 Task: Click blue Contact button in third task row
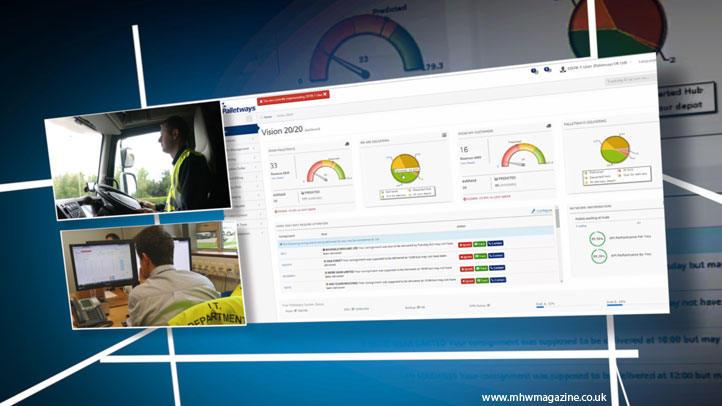tap(497, 267)
